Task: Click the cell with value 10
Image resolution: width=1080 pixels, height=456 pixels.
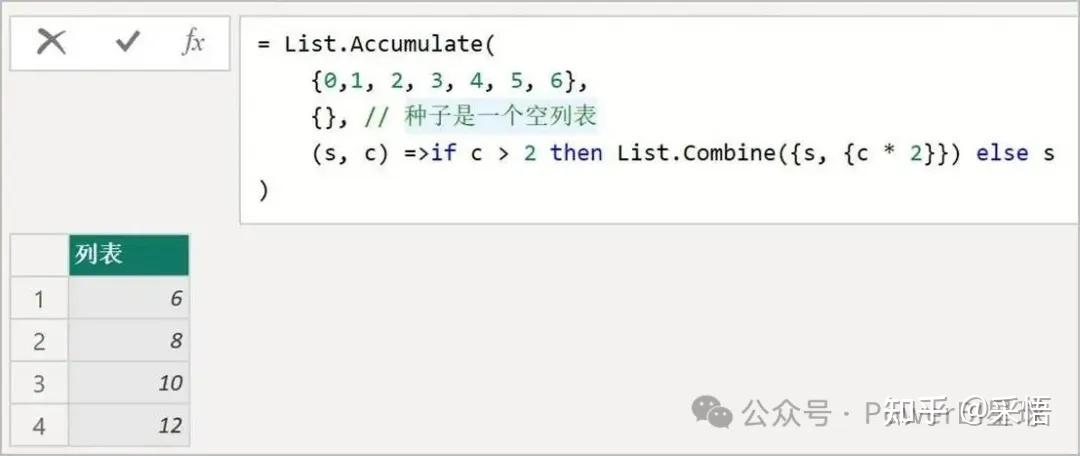Action: click(x=128, y=383)
